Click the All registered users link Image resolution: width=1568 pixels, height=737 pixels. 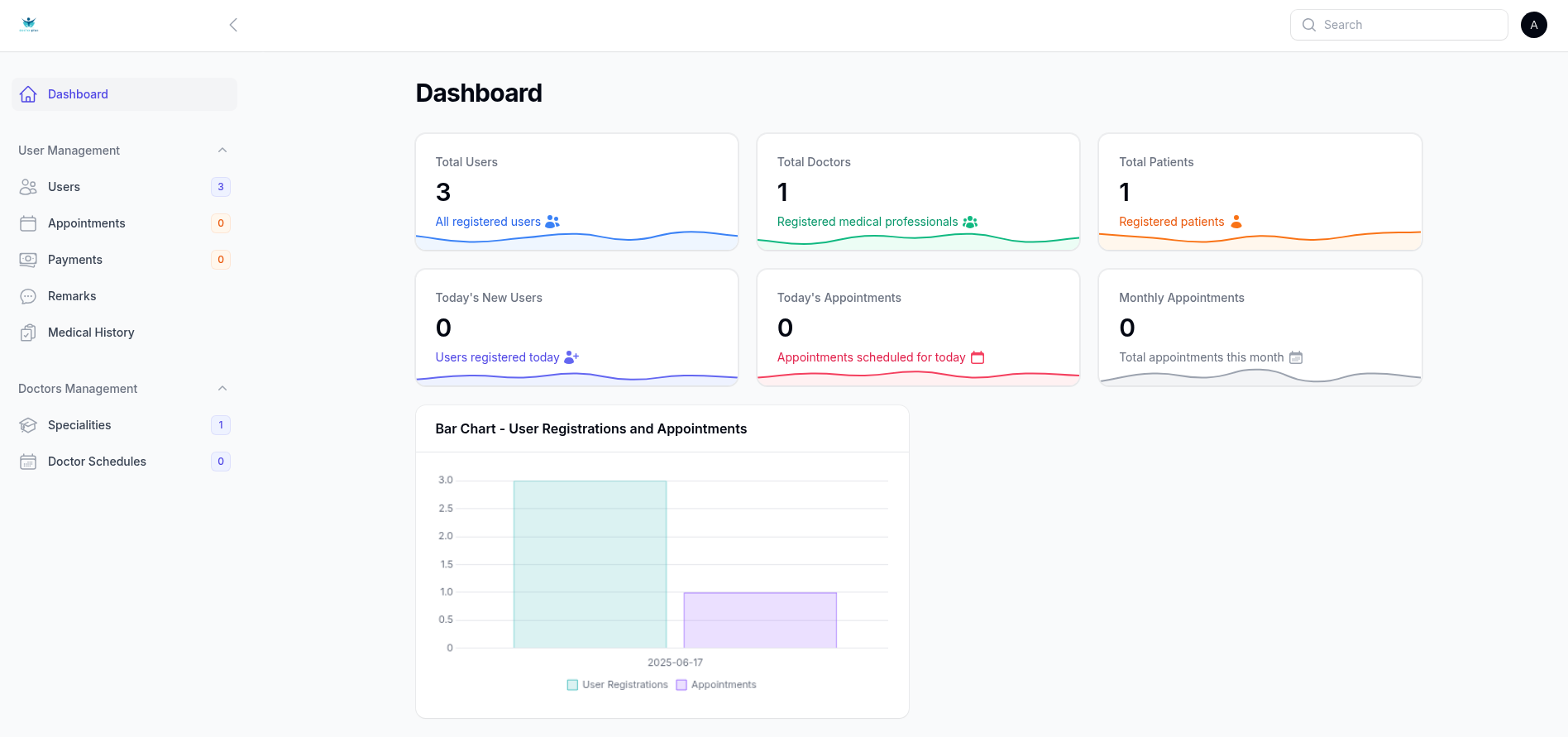[488, 222]
